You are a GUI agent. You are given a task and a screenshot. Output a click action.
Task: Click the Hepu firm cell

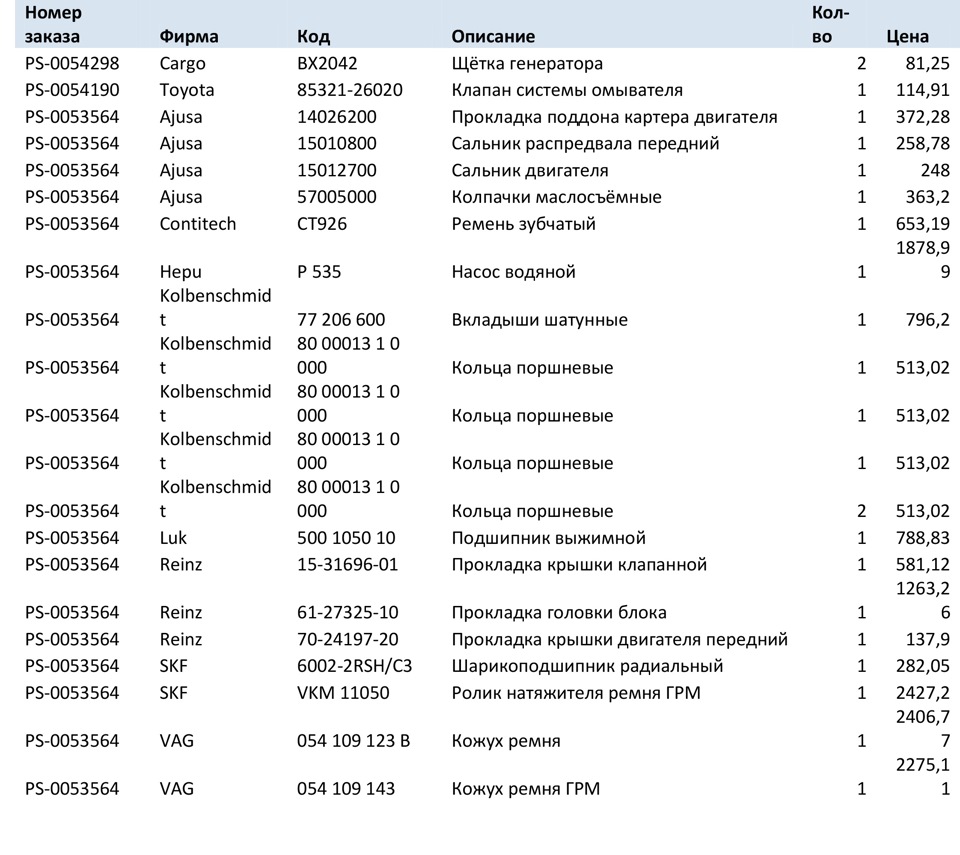181,271
